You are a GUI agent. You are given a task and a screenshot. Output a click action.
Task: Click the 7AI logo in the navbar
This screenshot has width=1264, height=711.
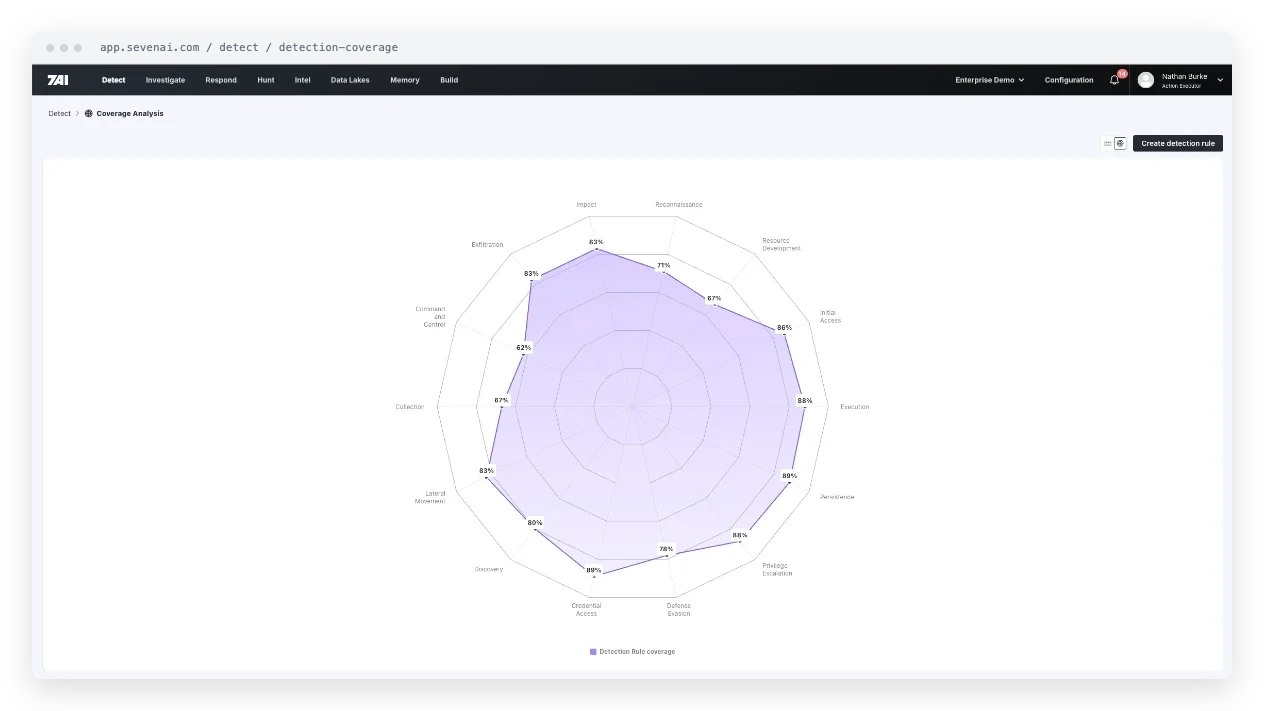pos(57,80)
